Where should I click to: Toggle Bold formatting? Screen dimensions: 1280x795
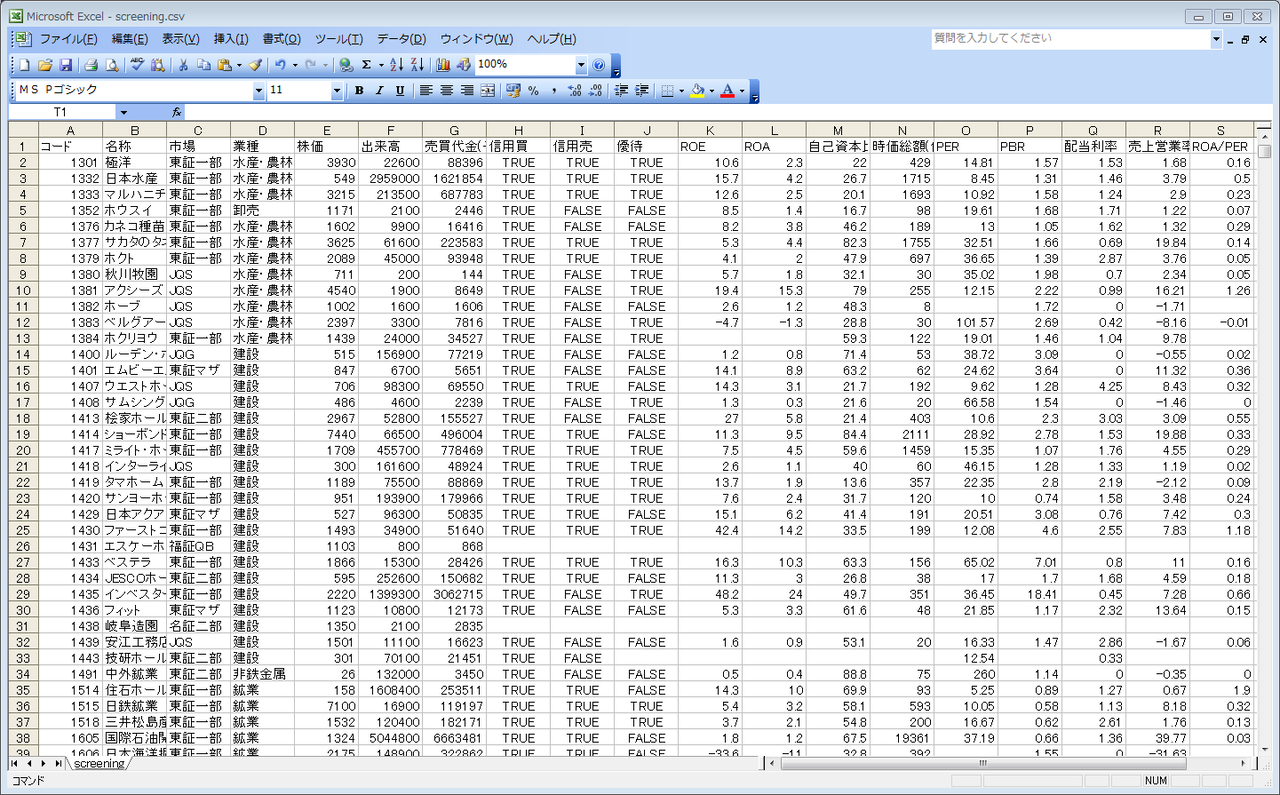coord(359,91)
